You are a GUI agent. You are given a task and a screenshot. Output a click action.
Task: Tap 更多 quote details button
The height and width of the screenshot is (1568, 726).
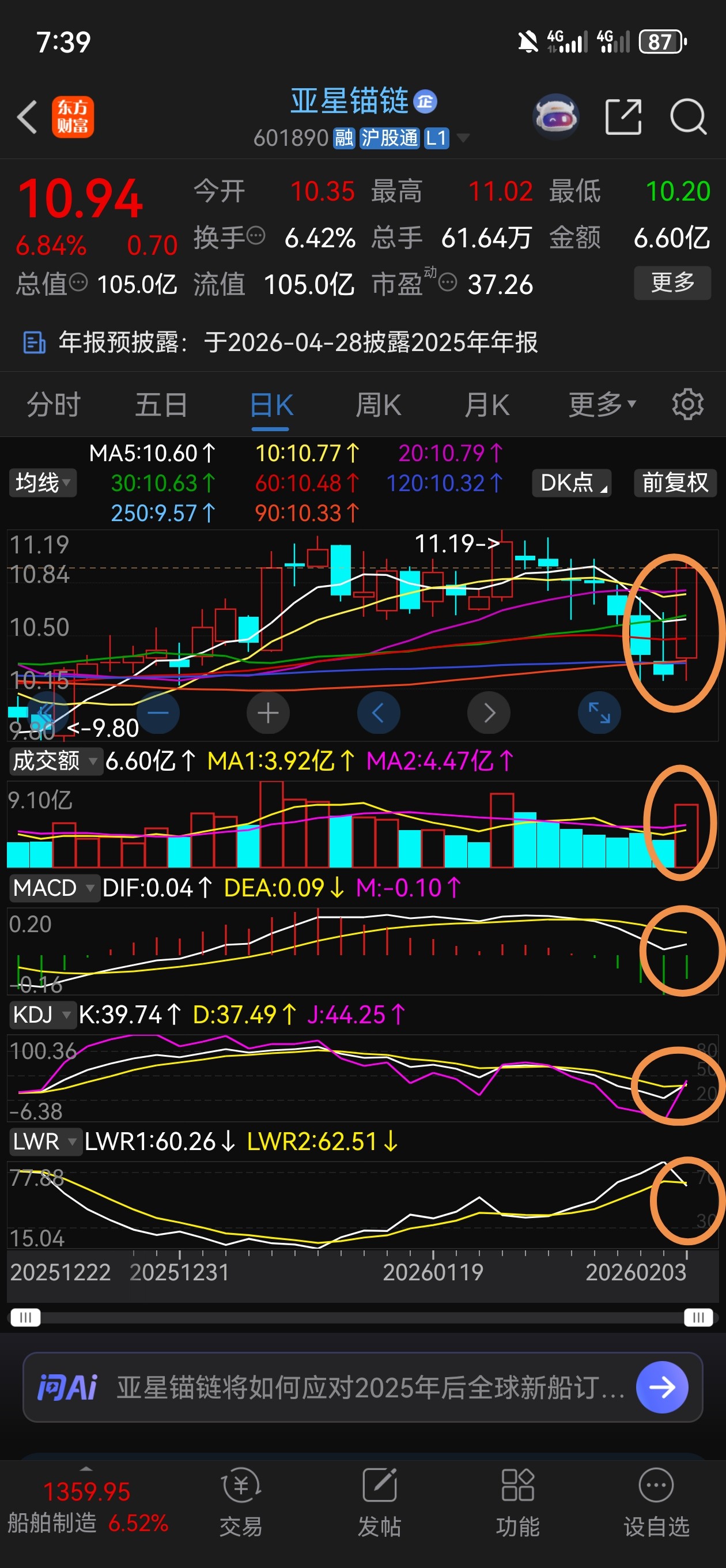tap(672, 282)
